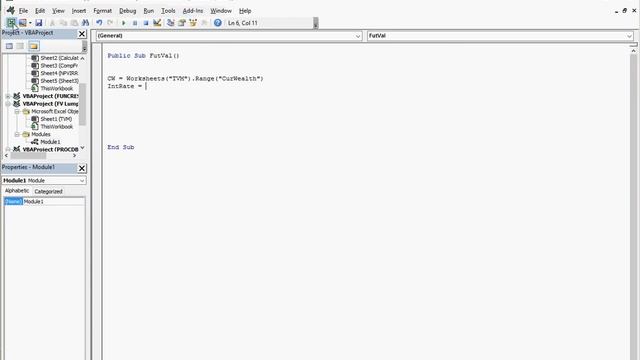Open the Tools menu
Screen dimensions: 640x360
[x=168, y=11]
